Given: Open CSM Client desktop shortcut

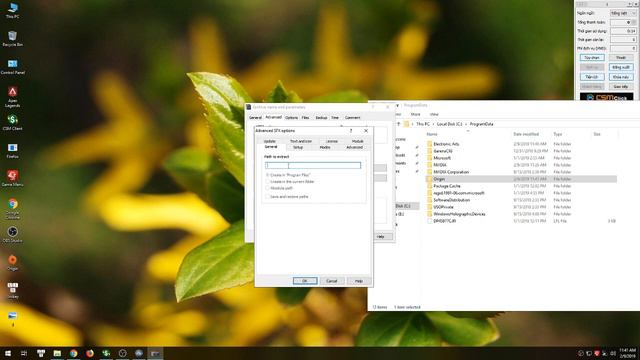Looking at the screenshot, I should coord(13,122).
